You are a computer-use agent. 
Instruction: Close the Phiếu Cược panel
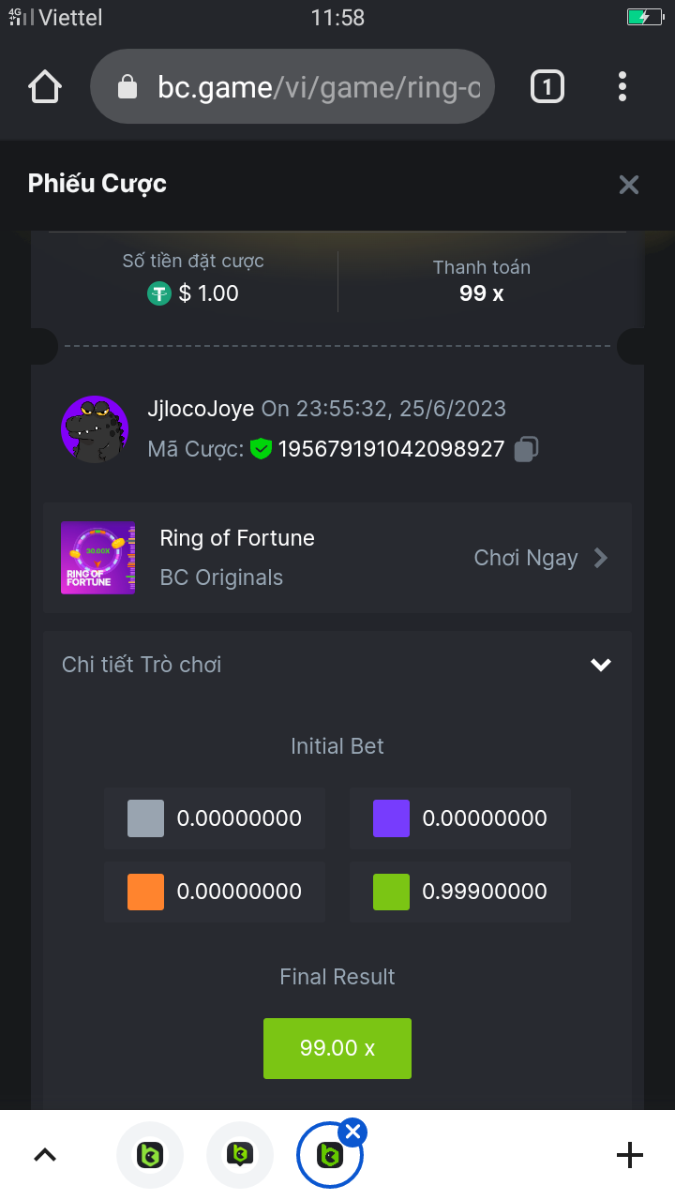pos(628,184)
